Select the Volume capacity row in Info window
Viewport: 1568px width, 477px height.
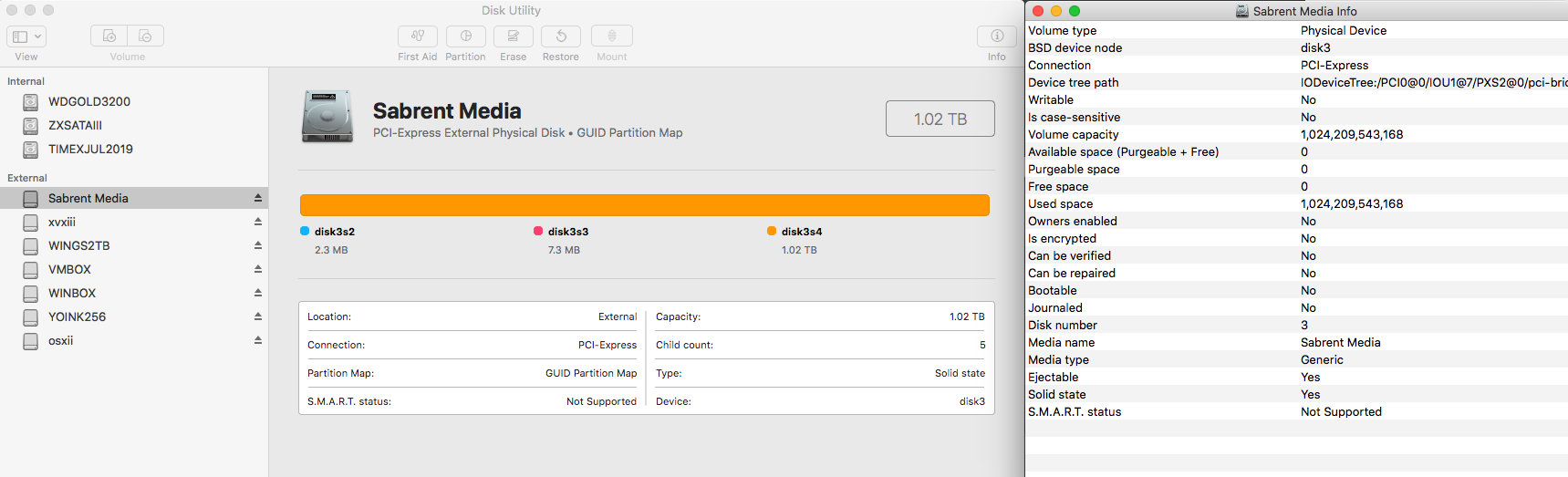point(1296,134)
